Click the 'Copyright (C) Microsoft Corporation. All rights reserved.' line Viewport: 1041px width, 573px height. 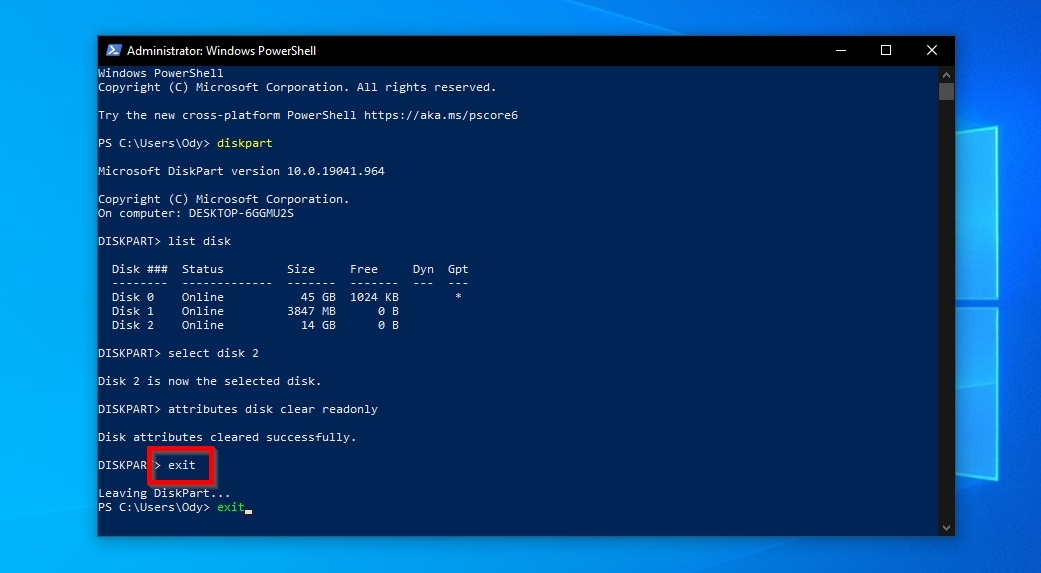tap(297, 87)
